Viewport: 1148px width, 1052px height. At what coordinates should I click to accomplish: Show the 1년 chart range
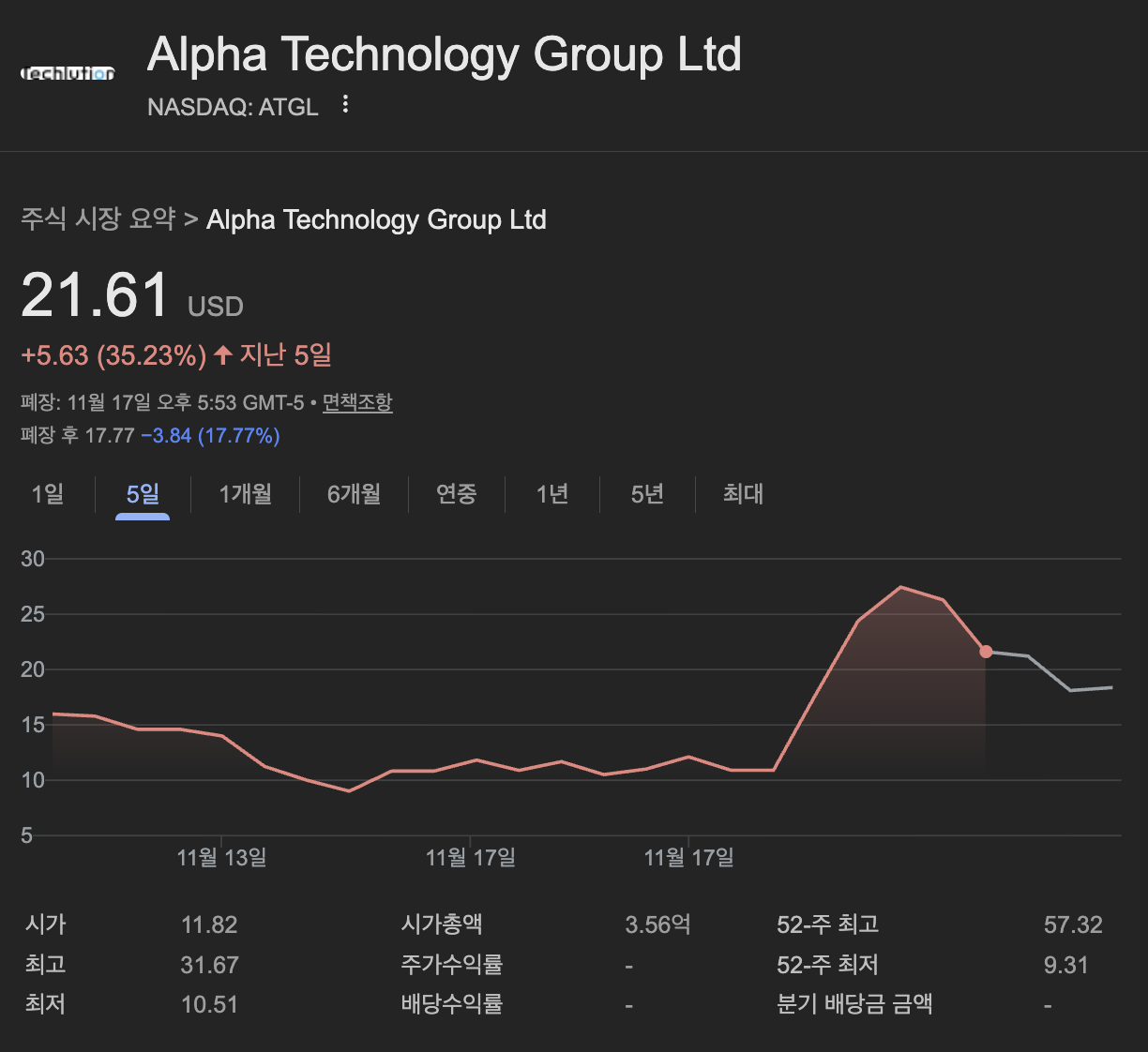(x=552, y=493)
